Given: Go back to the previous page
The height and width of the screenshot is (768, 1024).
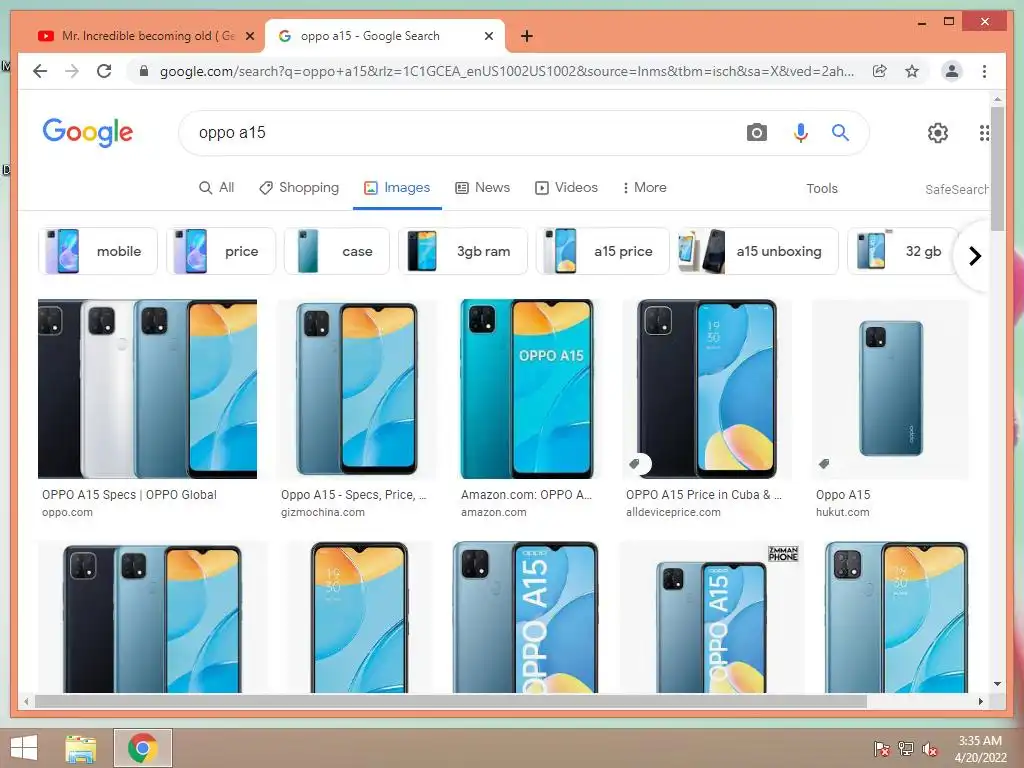Looking at the screenshot, I should point(40,71).
